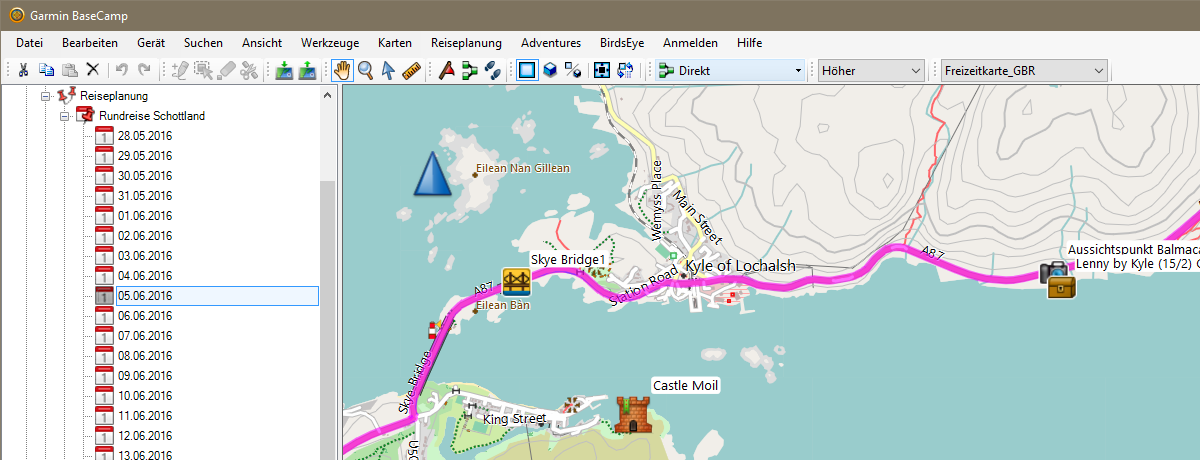This screenshot has height=460, width=1200.
Task: Click the Castle Moil map label
Action: pyautogui.click(x=686, y=385)
